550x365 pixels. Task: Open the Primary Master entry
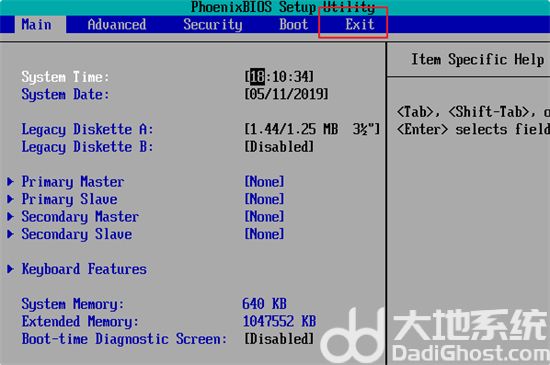click(73, 182)
